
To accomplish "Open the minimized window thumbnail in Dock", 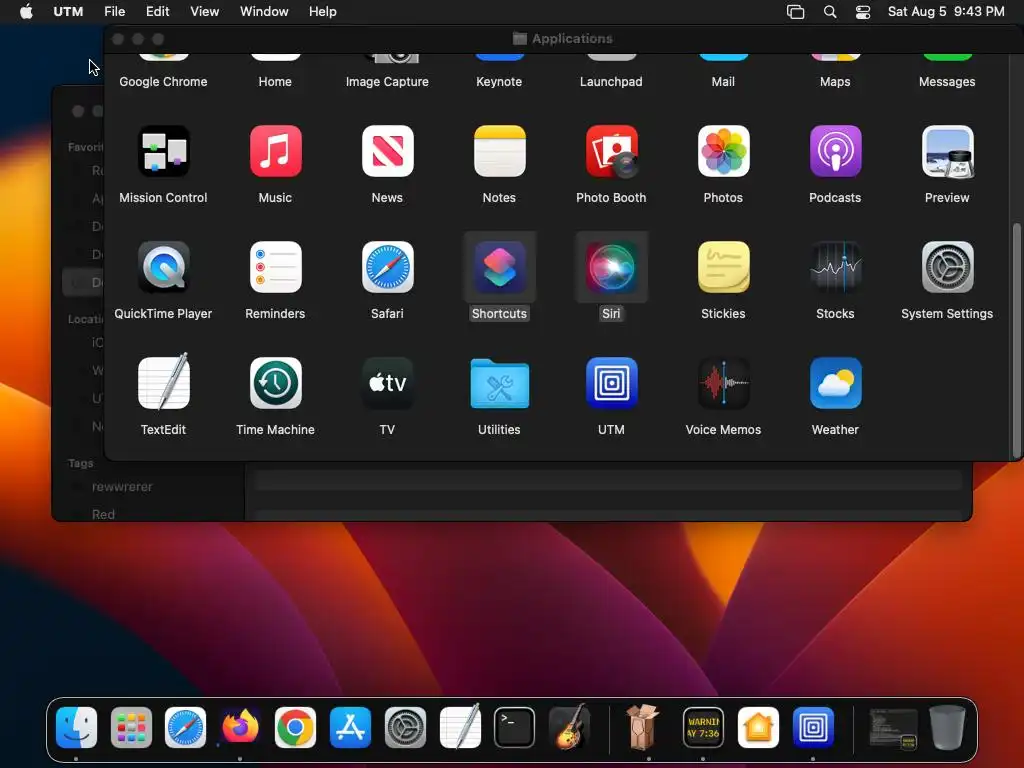I will [892, 728].
